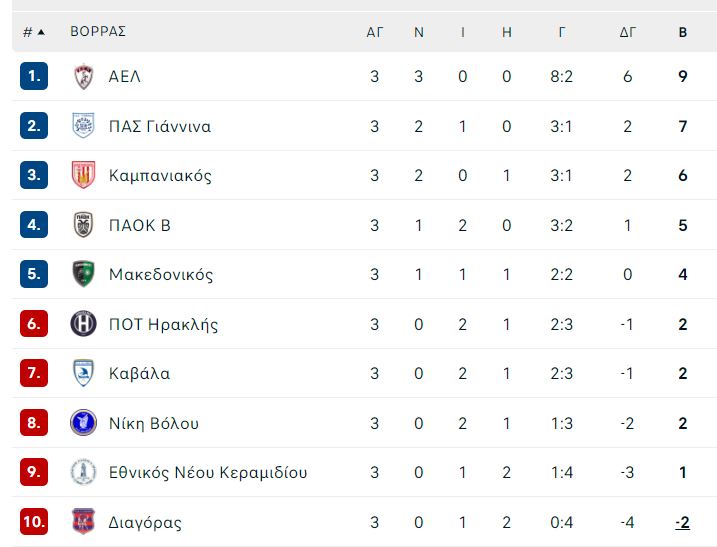This screenshot has width=717, height=547.
Task: Select the ΠΑΟΚ Β eagle emblem
Action: (x=84, y=225)
